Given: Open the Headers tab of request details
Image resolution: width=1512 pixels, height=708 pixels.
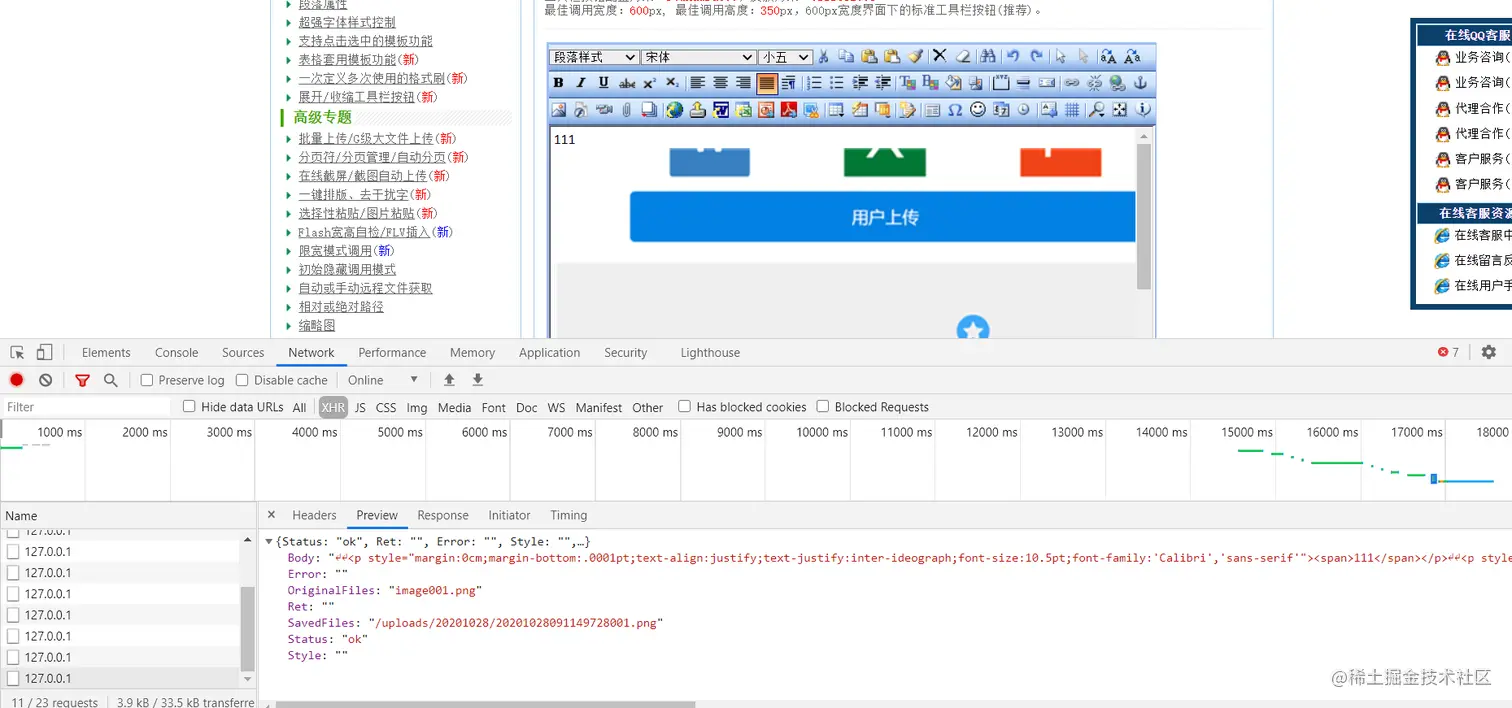Looking at the screenshot, I should pos(314,515).
